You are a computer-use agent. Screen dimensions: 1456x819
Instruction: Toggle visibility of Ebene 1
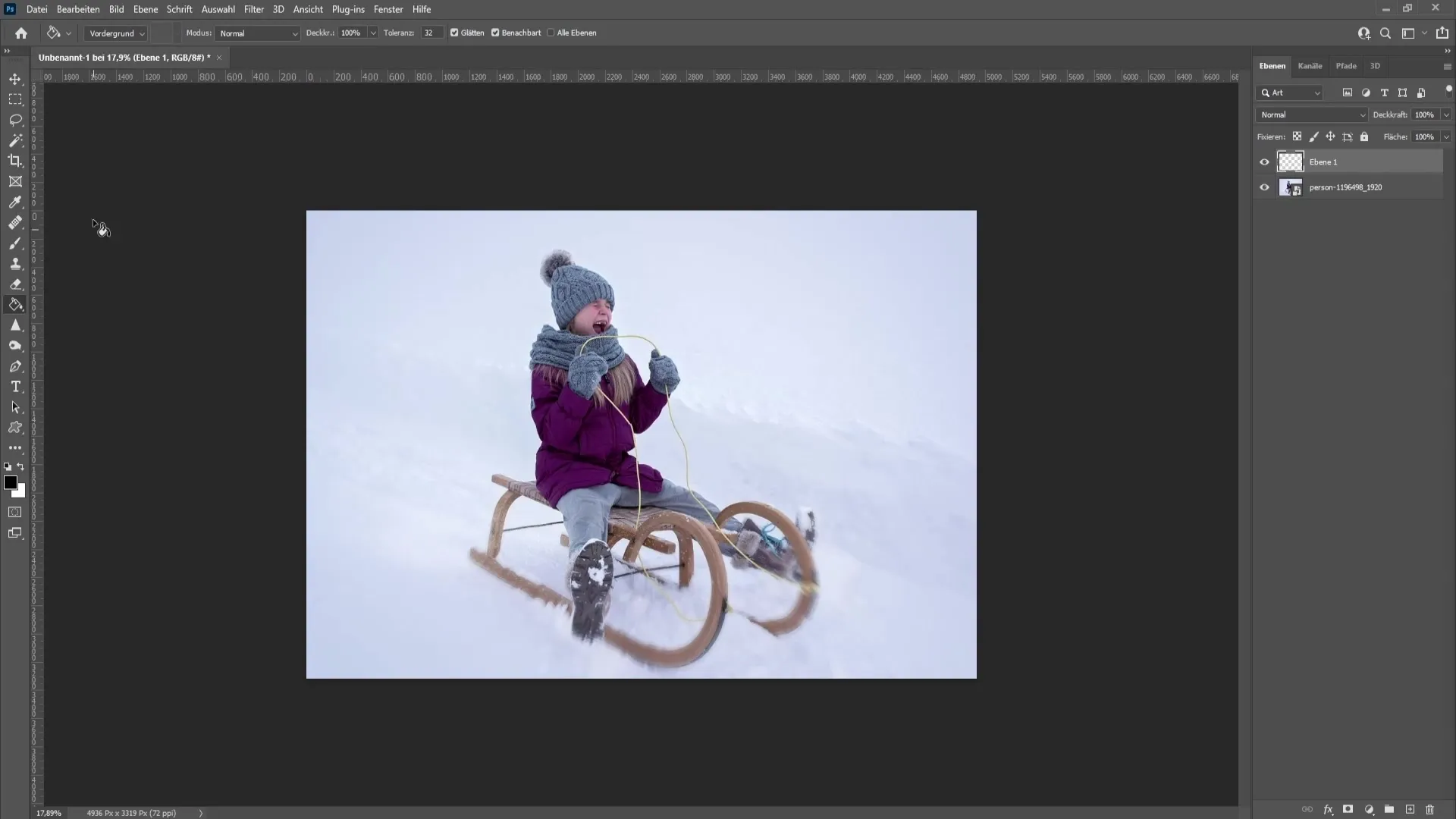(1264, 161)
